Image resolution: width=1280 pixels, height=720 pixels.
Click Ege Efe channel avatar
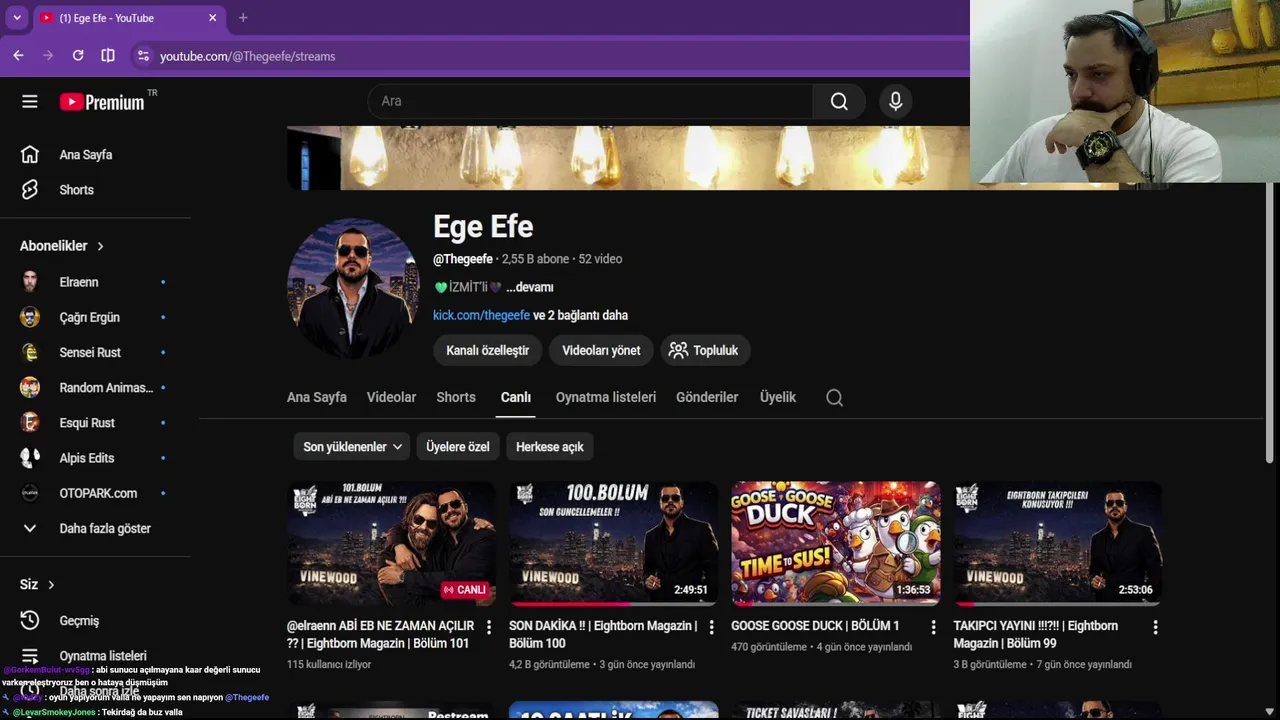353,288
